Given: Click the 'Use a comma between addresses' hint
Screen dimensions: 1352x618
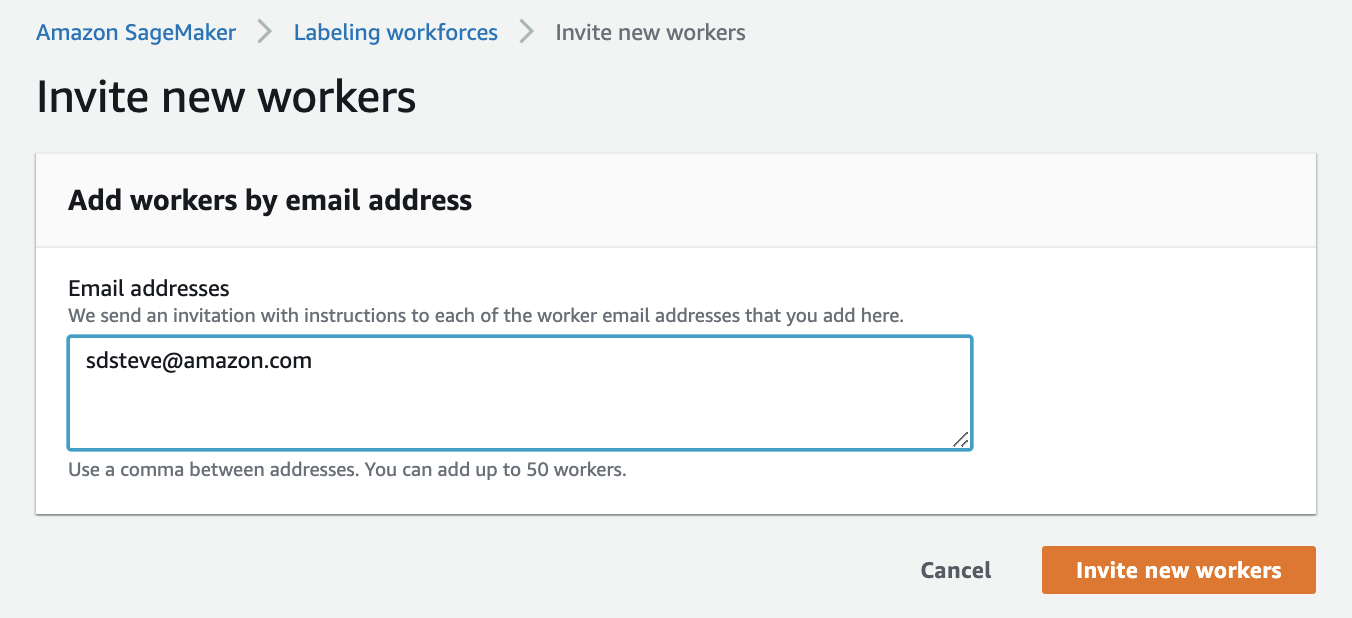Looking at the screenshot, I should click(x=211, y=469).
